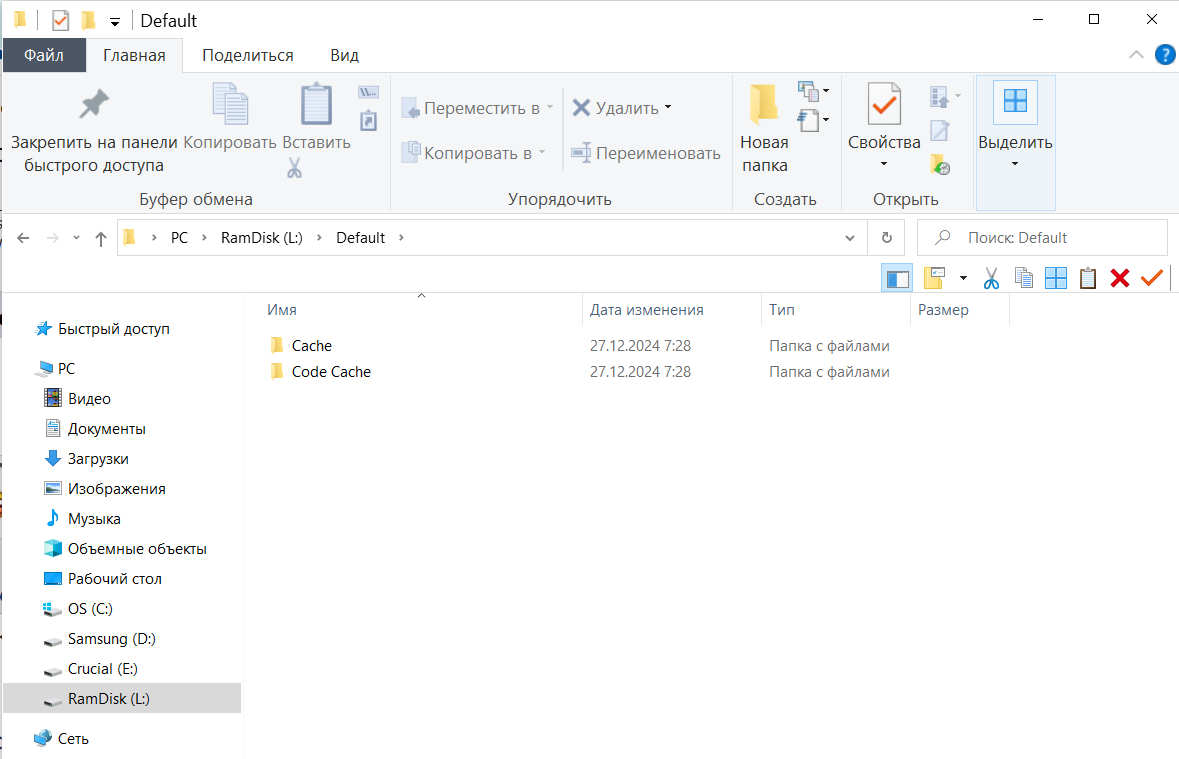
Task: Collapse the ribbon with the chevron
Action: [x=1136, y=55]
